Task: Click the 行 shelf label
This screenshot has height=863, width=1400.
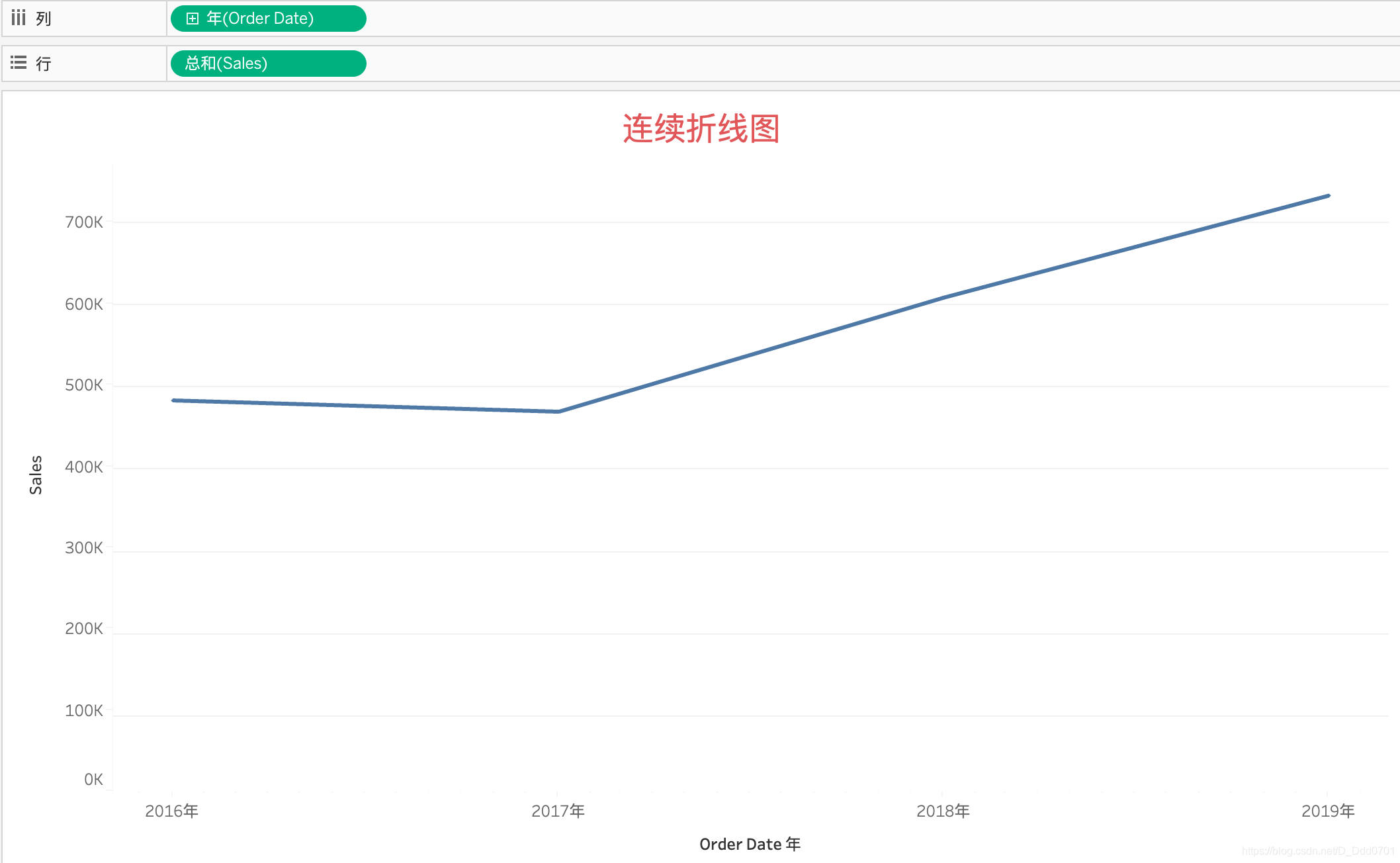Action: pos(44,64)
